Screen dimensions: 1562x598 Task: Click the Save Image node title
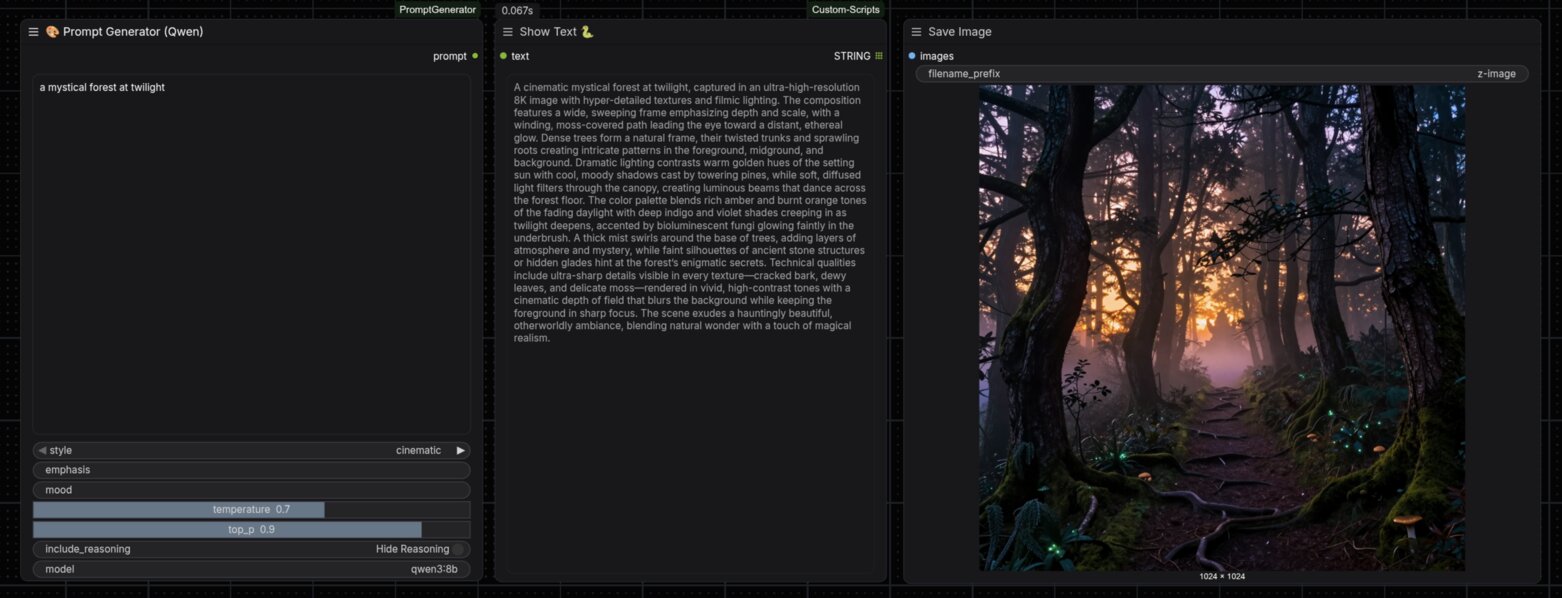(960, 32)
